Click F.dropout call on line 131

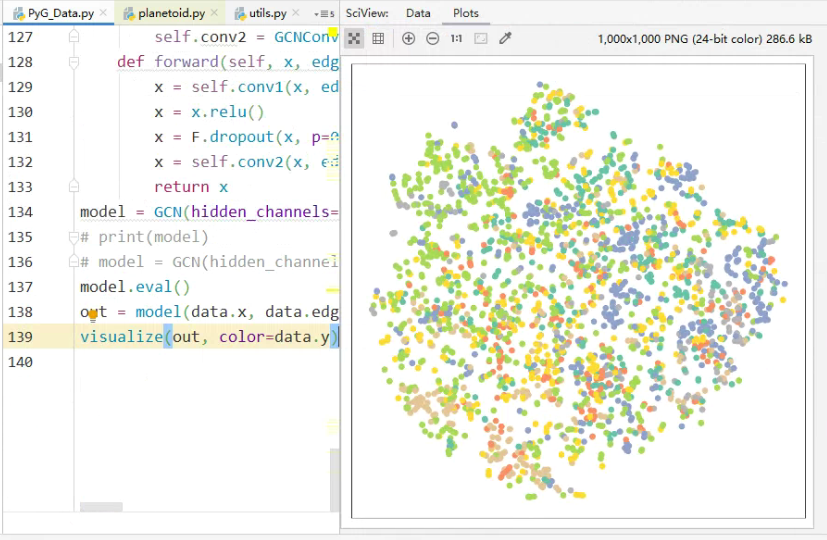point(265,137)
